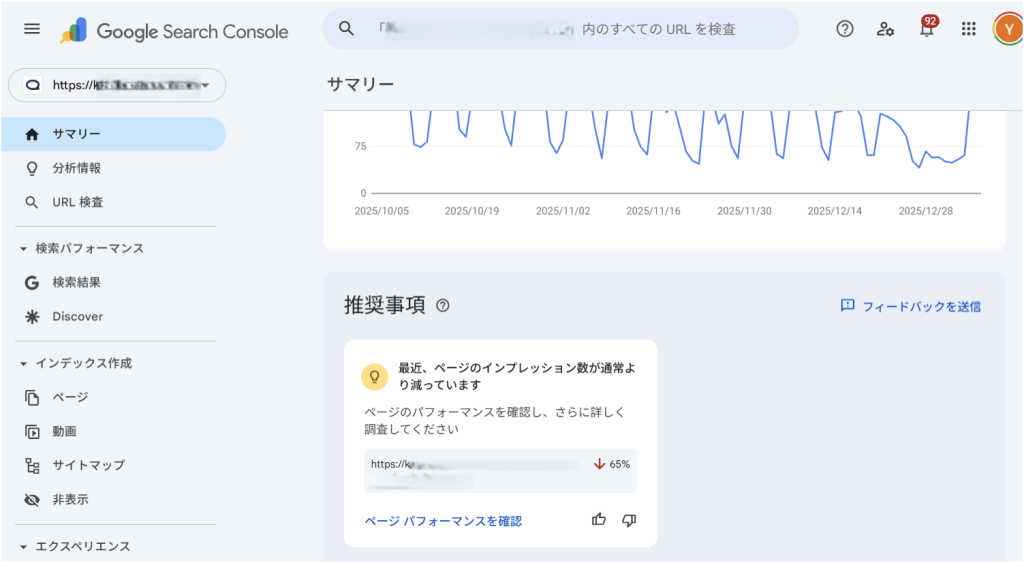The height and width of the screenshot is (563, 1024).
Task: Click the URL inspection search field
Action: pos(560,29)
